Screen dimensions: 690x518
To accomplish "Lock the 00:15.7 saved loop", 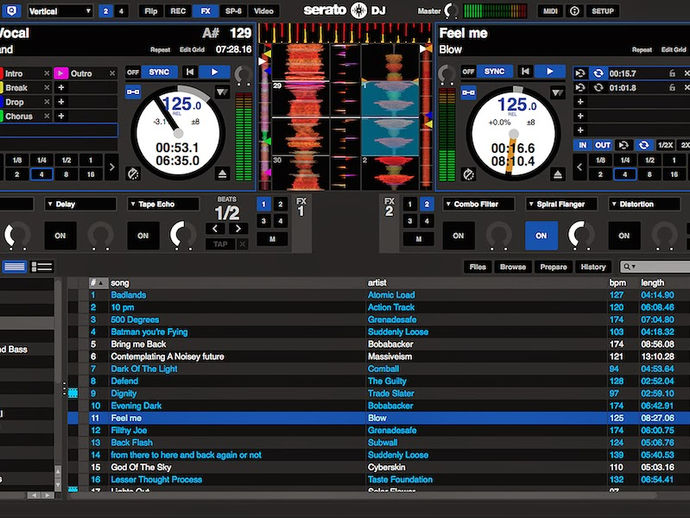I will [x=672, y=73].
